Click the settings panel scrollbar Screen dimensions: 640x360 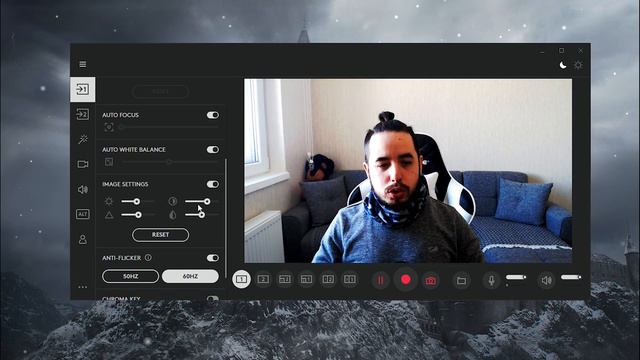point(226,218)
